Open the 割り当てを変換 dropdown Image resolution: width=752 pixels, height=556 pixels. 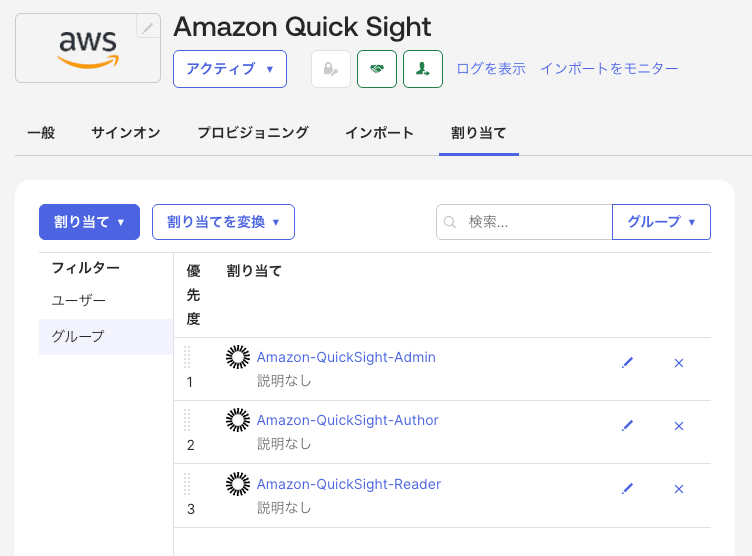coord(223,222)
